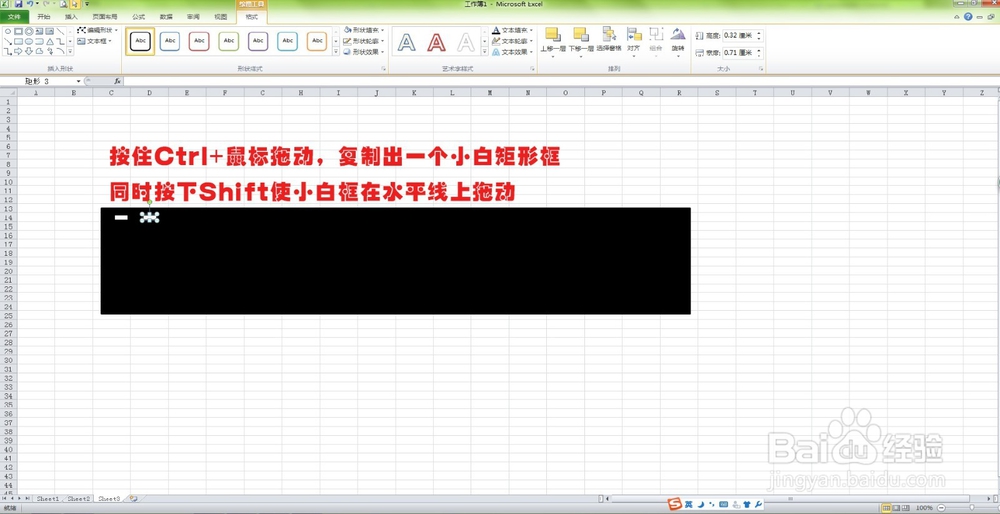Screen dimensions: 1000x514
Task: Open the Name Box dropdown arrow
Action: [x=78, y=82]
